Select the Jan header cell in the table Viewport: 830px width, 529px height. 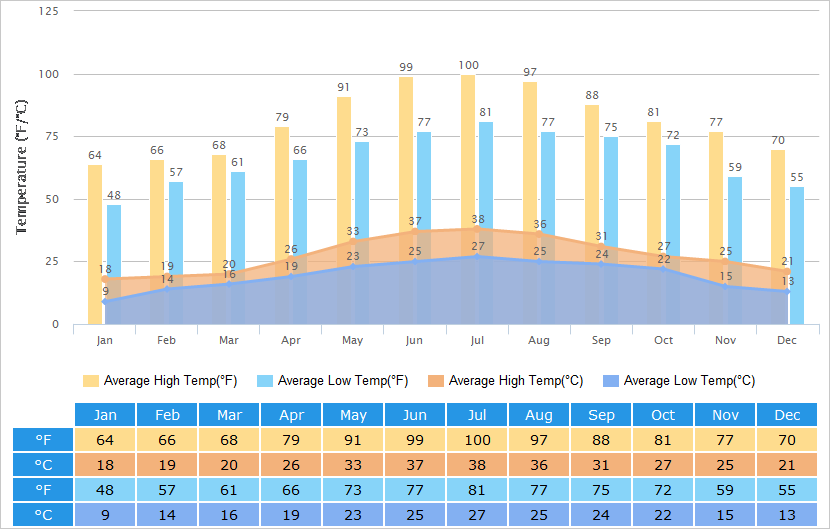pos(105,415)
